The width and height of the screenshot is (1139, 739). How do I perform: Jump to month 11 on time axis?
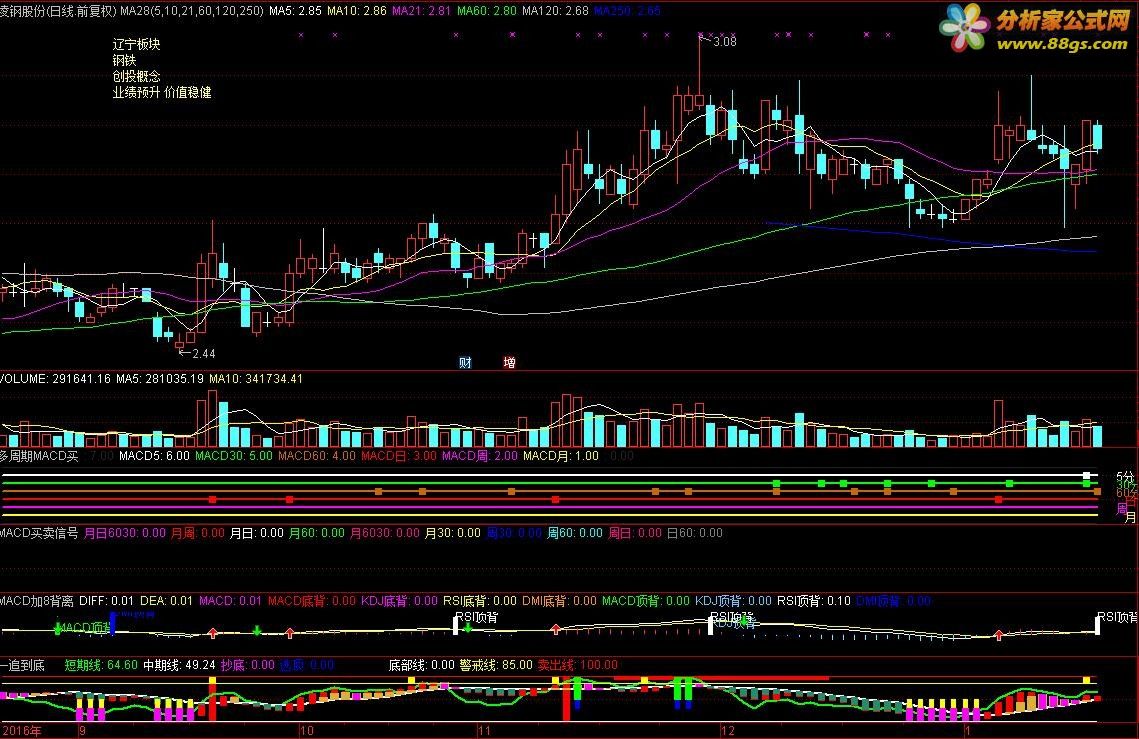[485, 730]
